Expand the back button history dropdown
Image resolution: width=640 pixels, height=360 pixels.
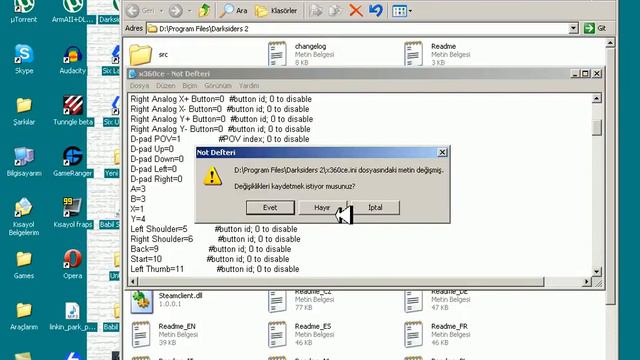tap(161, 11)
